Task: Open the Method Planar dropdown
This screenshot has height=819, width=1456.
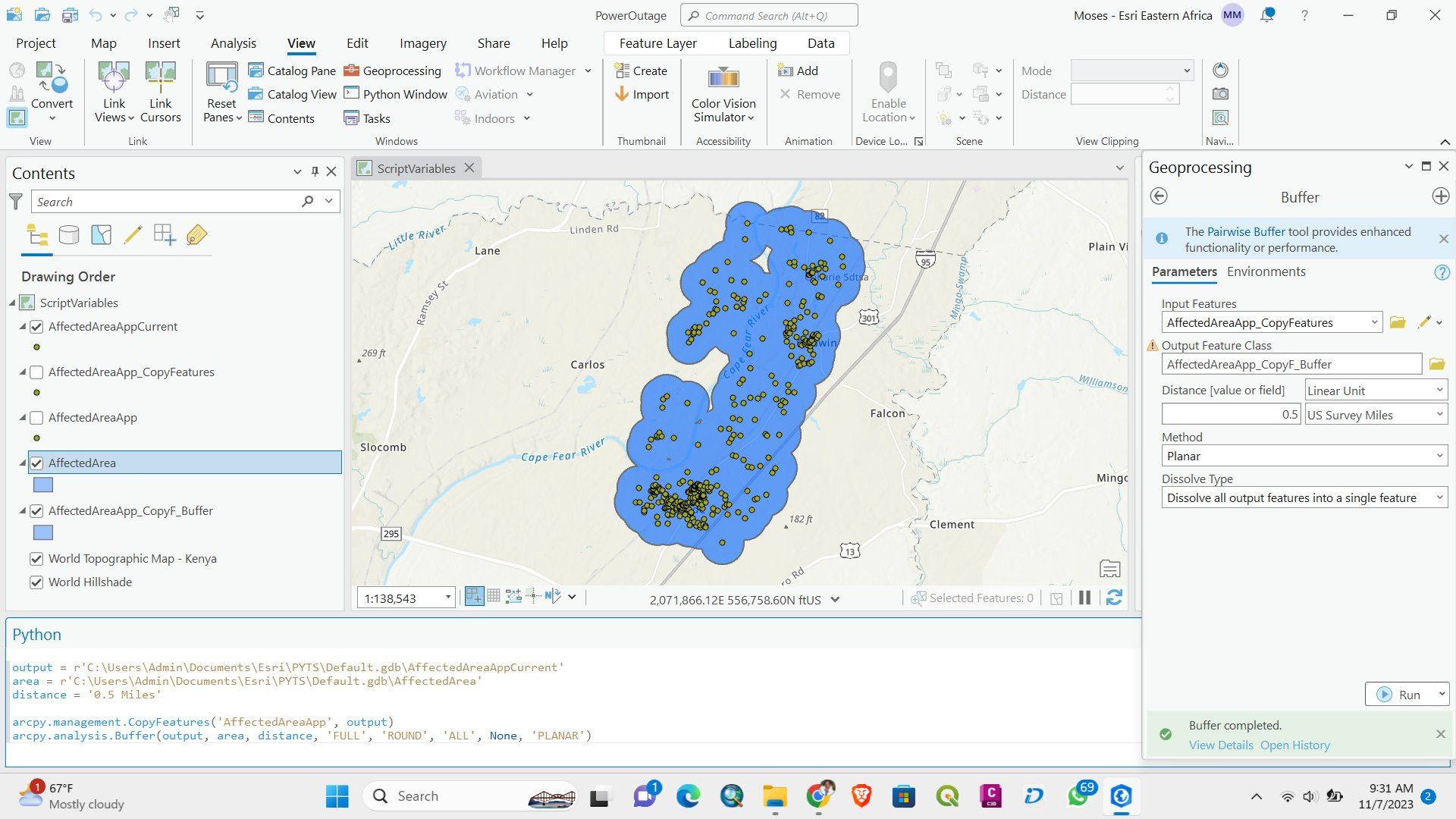Action: [x=1304, y=456]
